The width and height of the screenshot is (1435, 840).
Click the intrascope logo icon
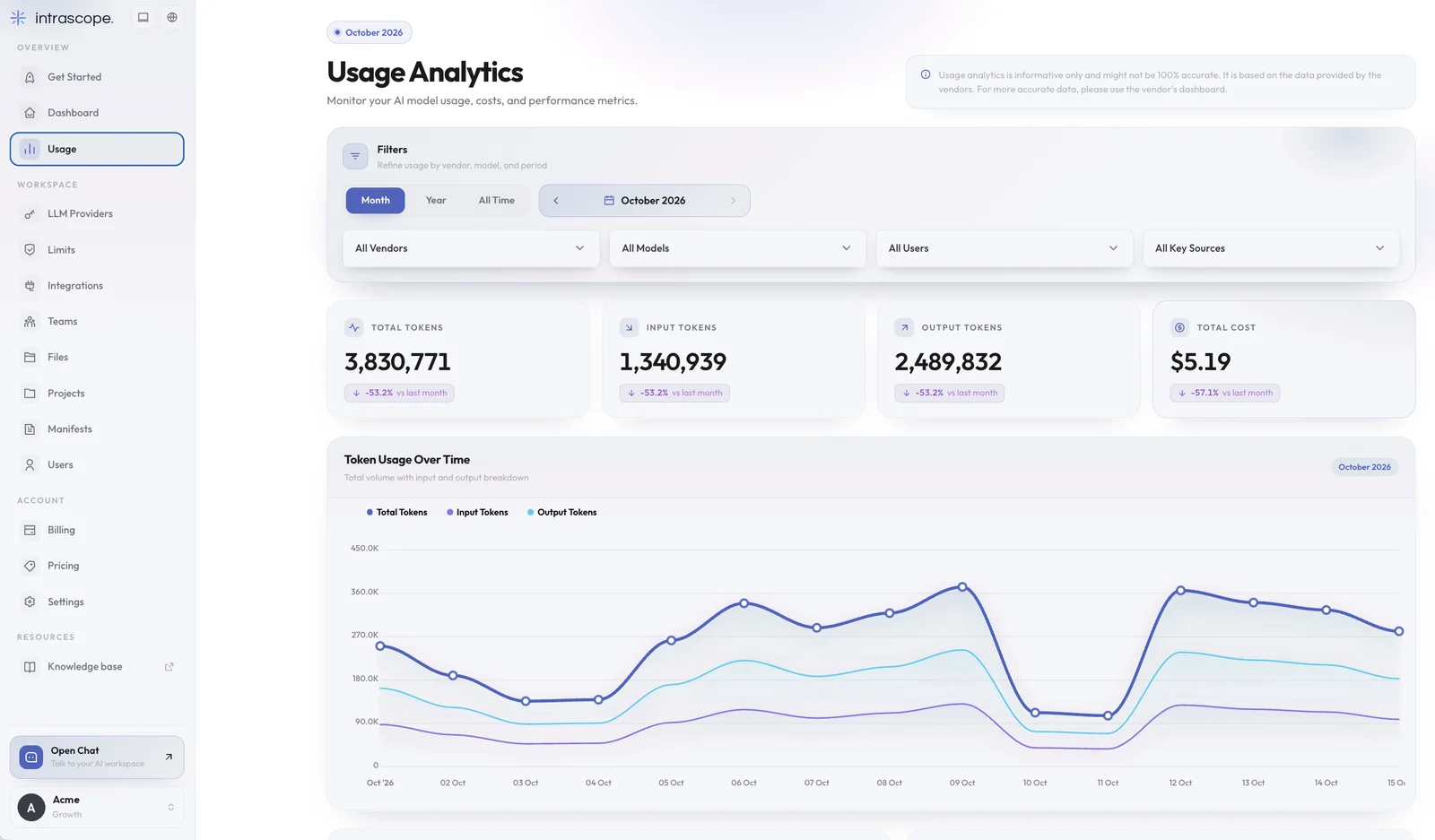18,18
